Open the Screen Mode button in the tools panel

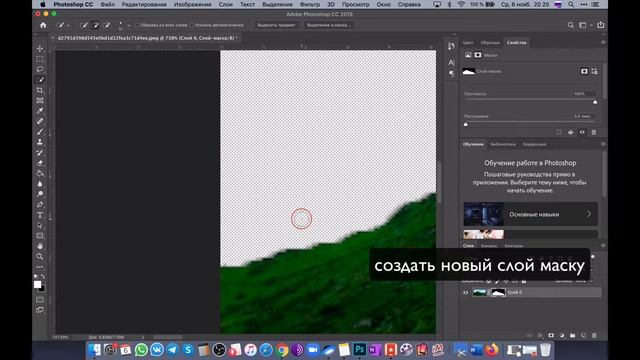(40, 310)
